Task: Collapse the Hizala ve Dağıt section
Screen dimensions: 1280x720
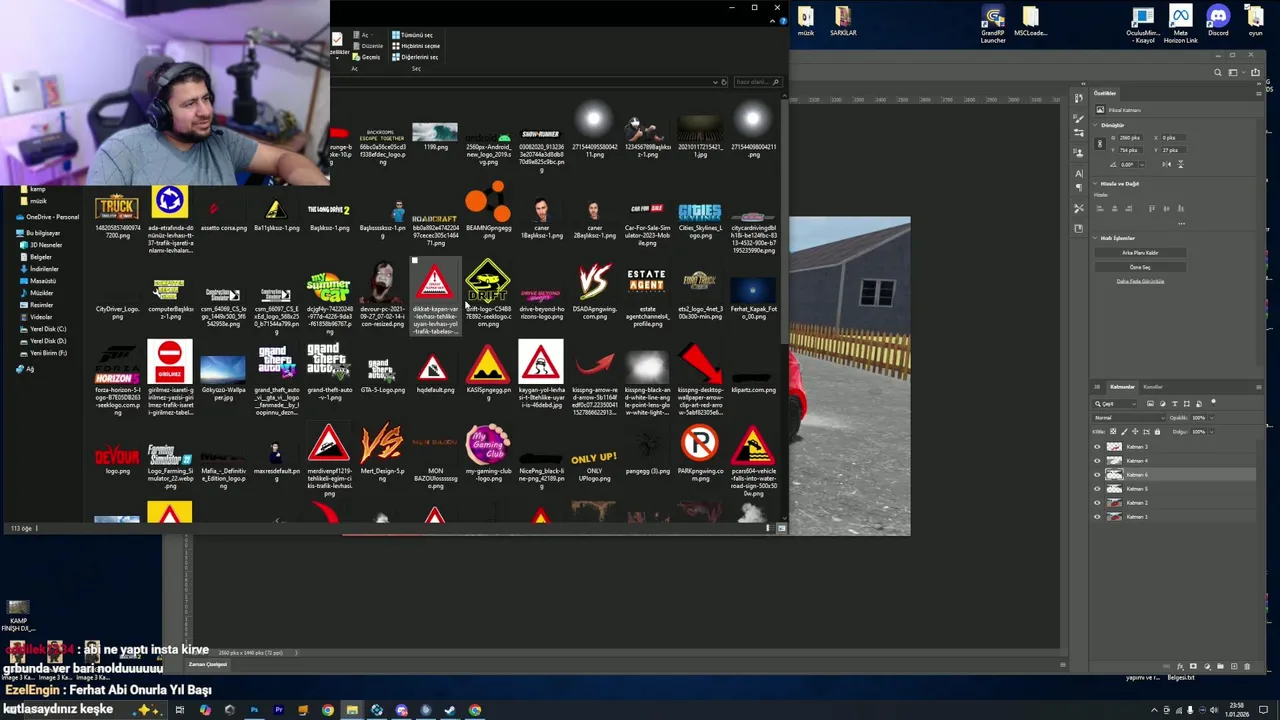Action: coord(1095,184)
